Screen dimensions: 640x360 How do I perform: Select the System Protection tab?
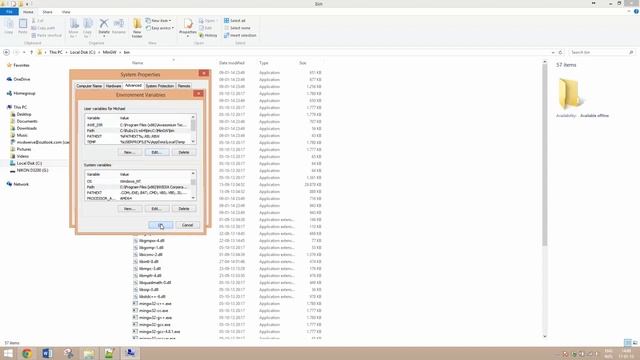coord(160,86)
